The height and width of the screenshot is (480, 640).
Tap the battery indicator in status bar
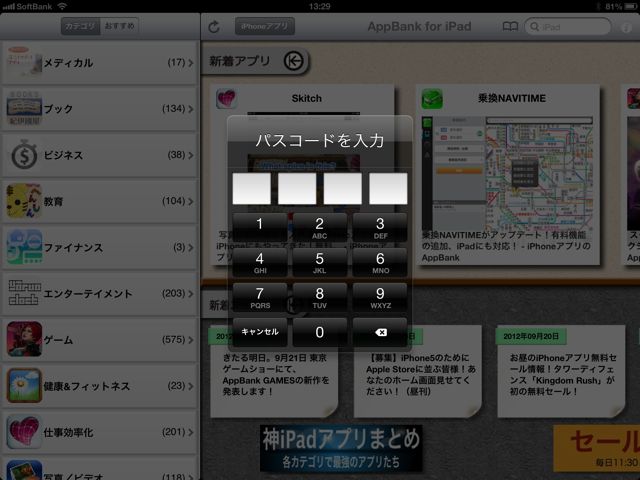click(630, 6)
